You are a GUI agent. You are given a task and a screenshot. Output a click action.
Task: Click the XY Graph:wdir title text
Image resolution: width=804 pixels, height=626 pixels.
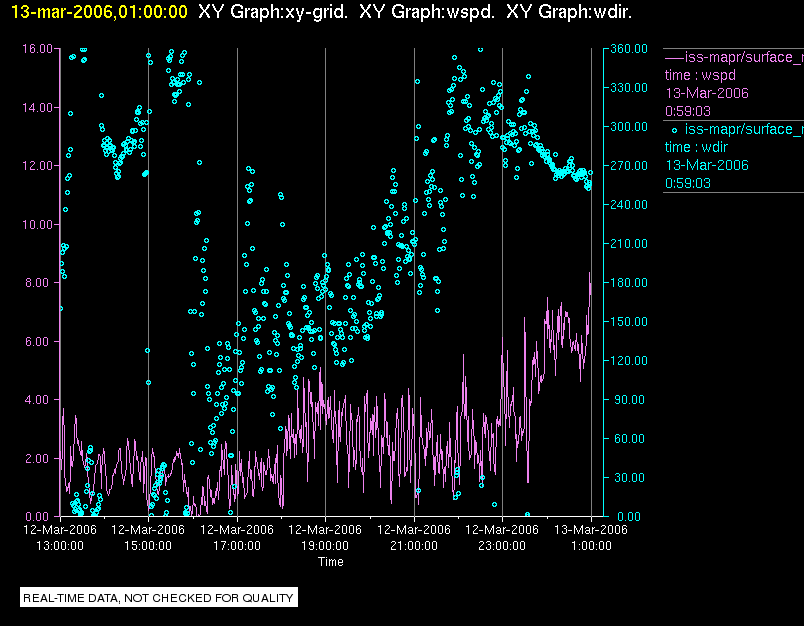pos(569,12)
